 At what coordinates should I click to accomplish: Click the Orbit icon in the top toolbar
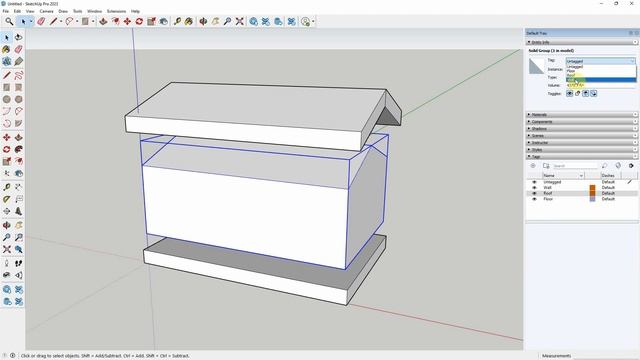pos(203,21)
